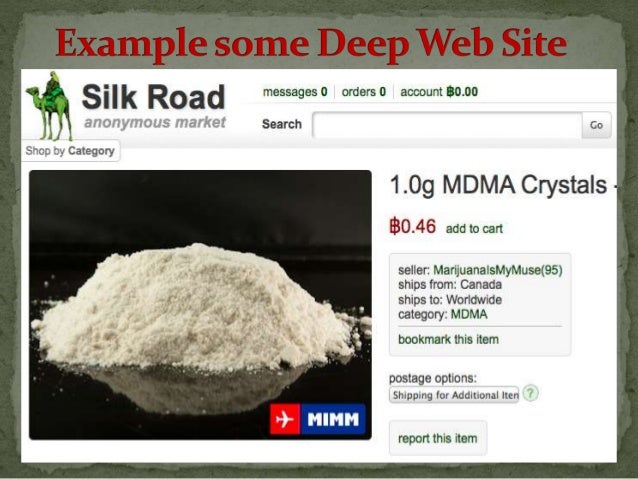Image resolution: width=638 pixels, height=479 pixels.
Task: Click the MIMM airplane badge on photo
Action: [318, 419]
